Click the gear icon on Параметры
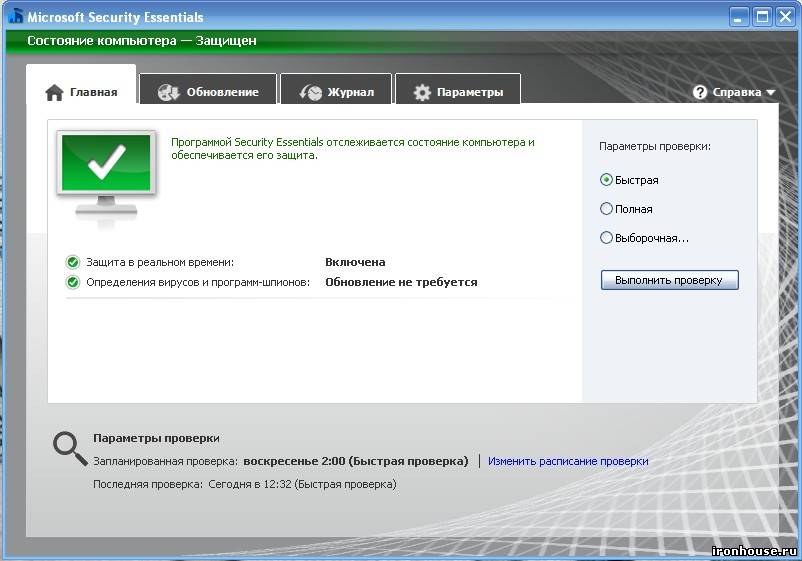The height and width of the screenshot is (561, 802). [422, 92]
